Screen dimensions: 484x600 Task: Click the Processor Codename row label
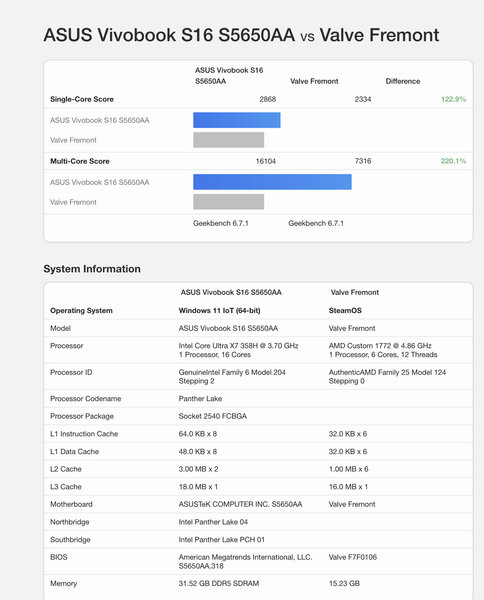[x=85, y=399]
